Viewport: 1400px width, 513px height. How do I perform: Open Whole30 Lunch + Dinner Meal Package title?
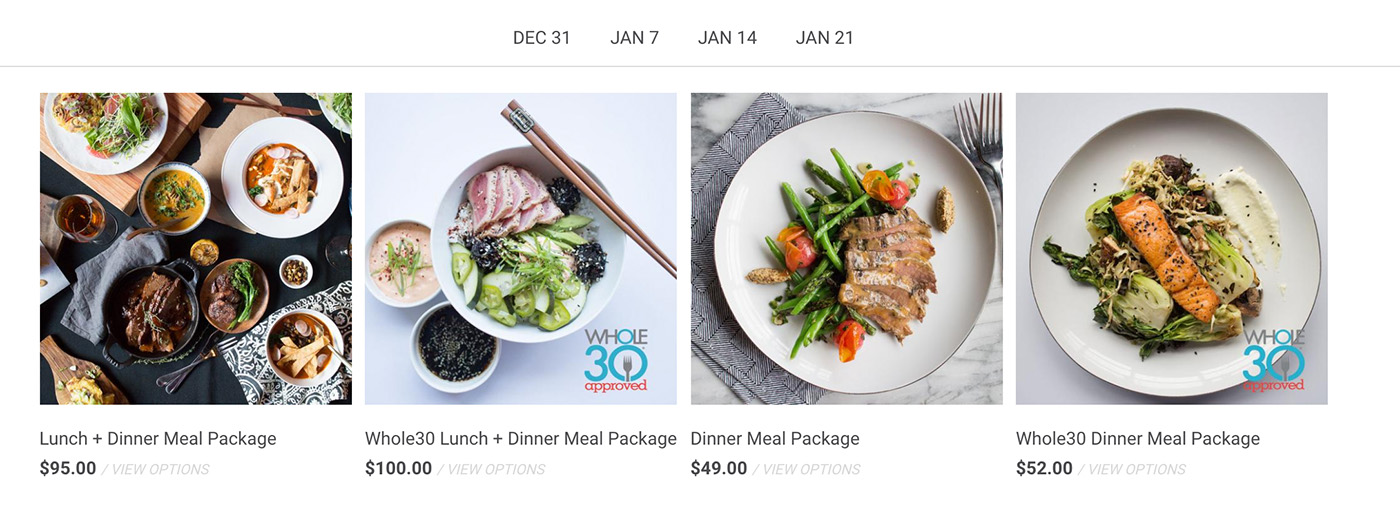click(521, 438)
